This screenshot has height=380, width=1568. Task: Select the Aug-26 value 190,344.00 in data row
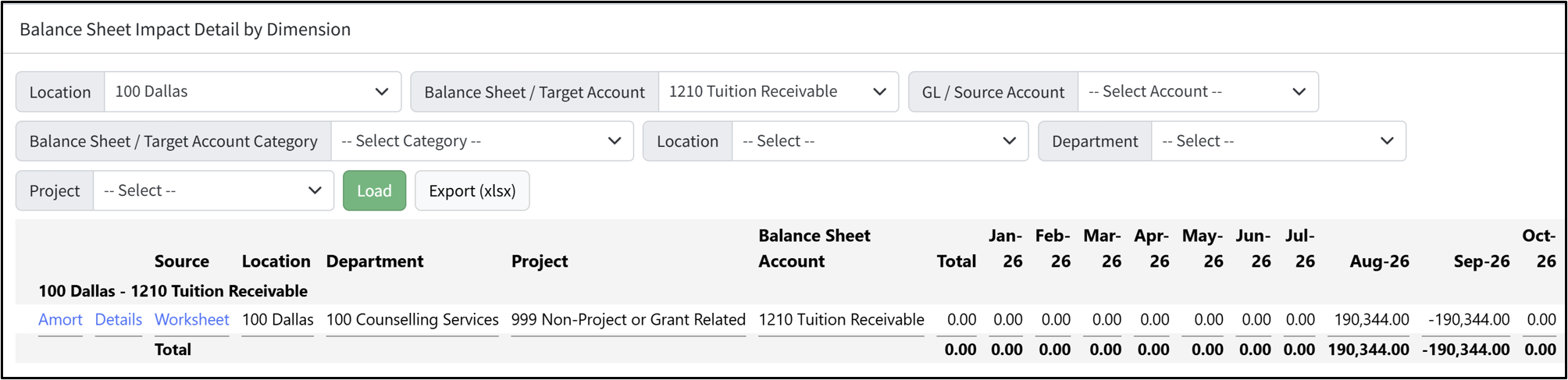click(x=1371, y=320)
